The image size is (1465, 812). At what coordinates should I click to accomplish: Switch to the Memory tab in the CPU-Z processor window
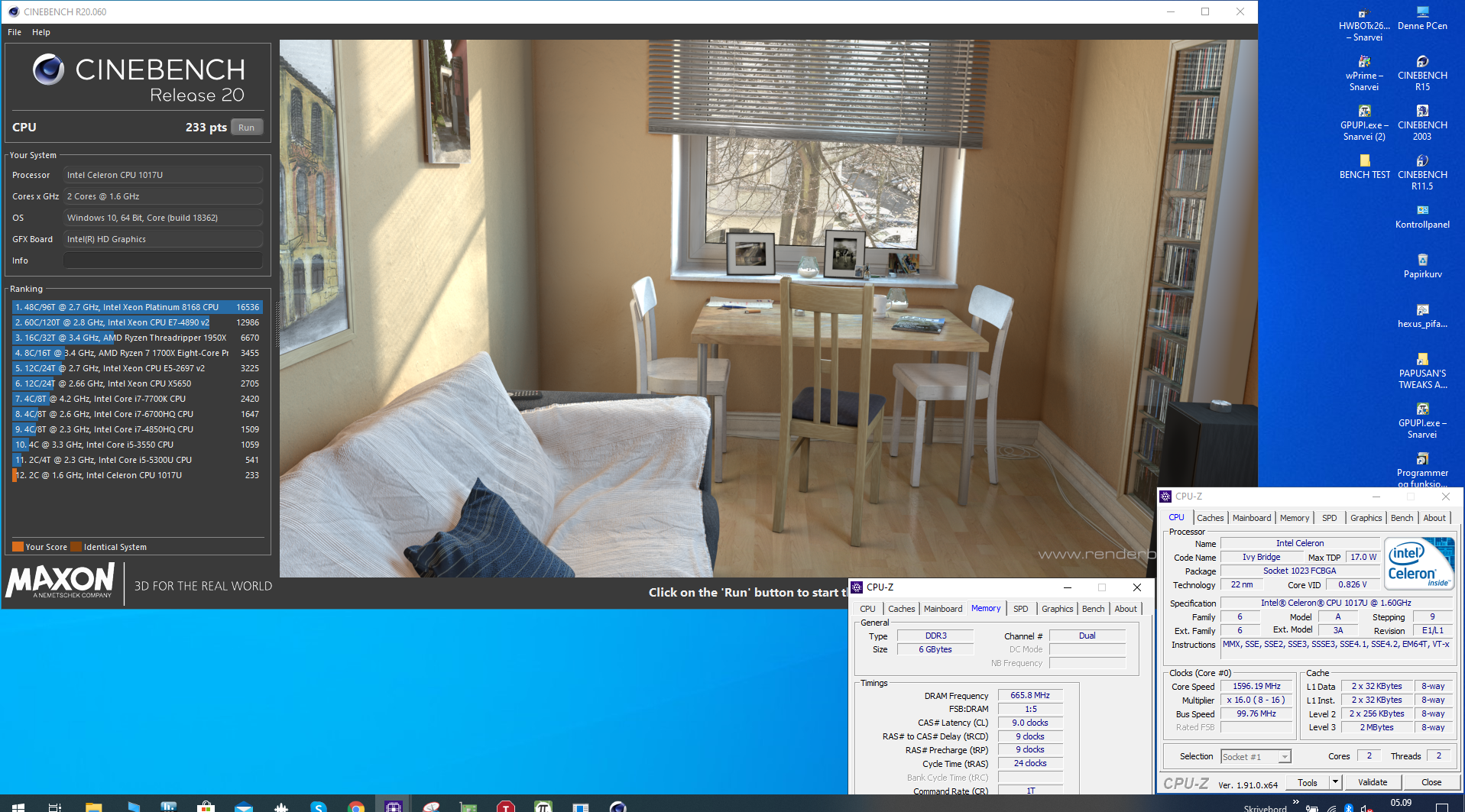point(1295,518)
